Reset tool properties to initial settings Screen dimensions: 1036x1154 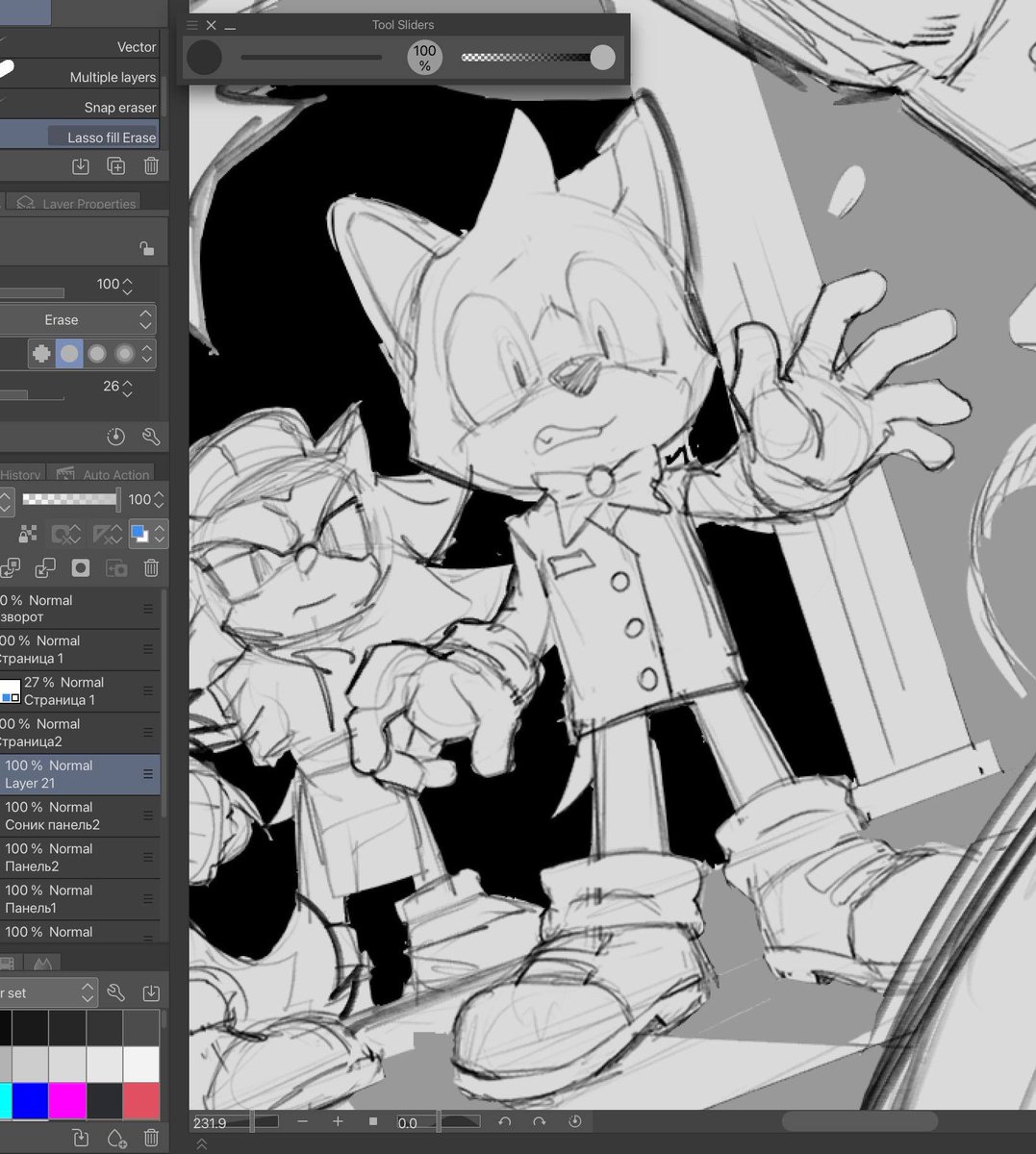[115, 437]
